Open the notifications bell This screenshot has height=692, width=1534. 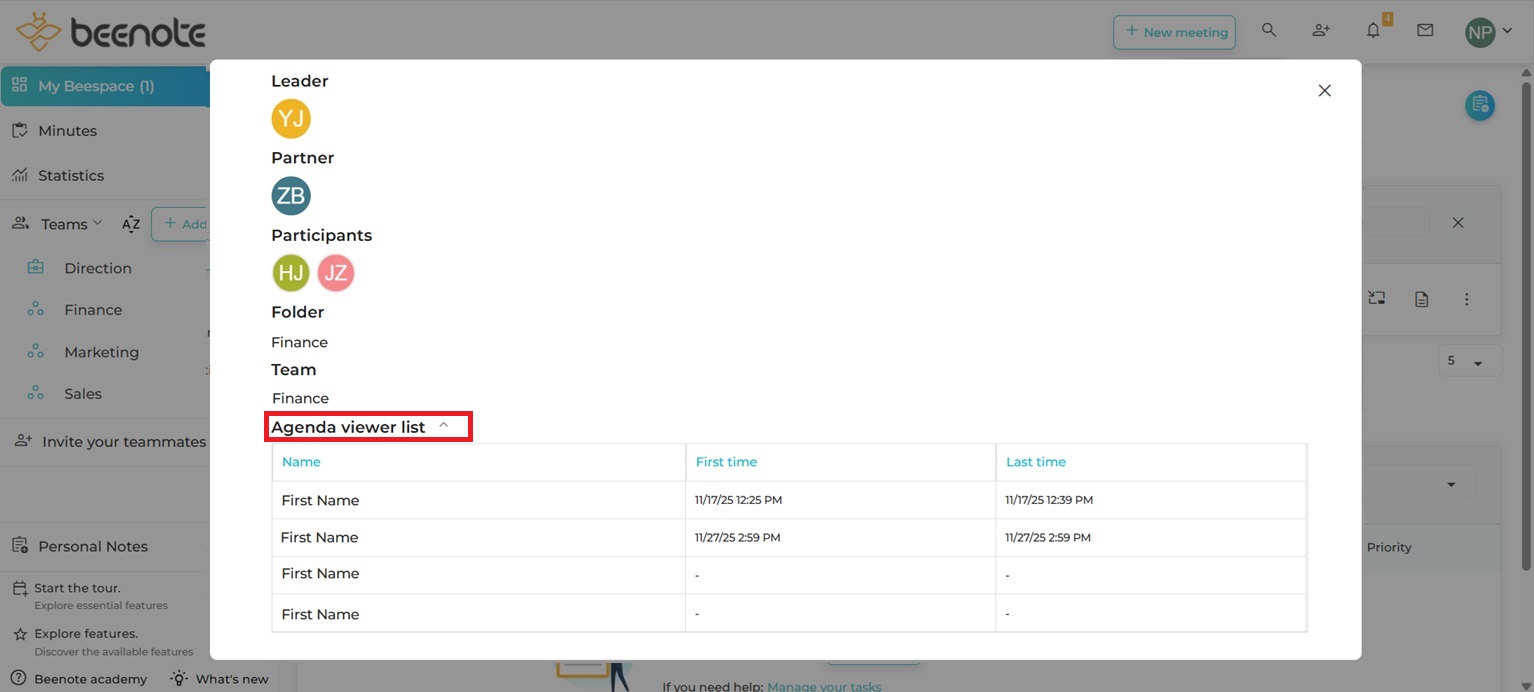[1373, 31]
